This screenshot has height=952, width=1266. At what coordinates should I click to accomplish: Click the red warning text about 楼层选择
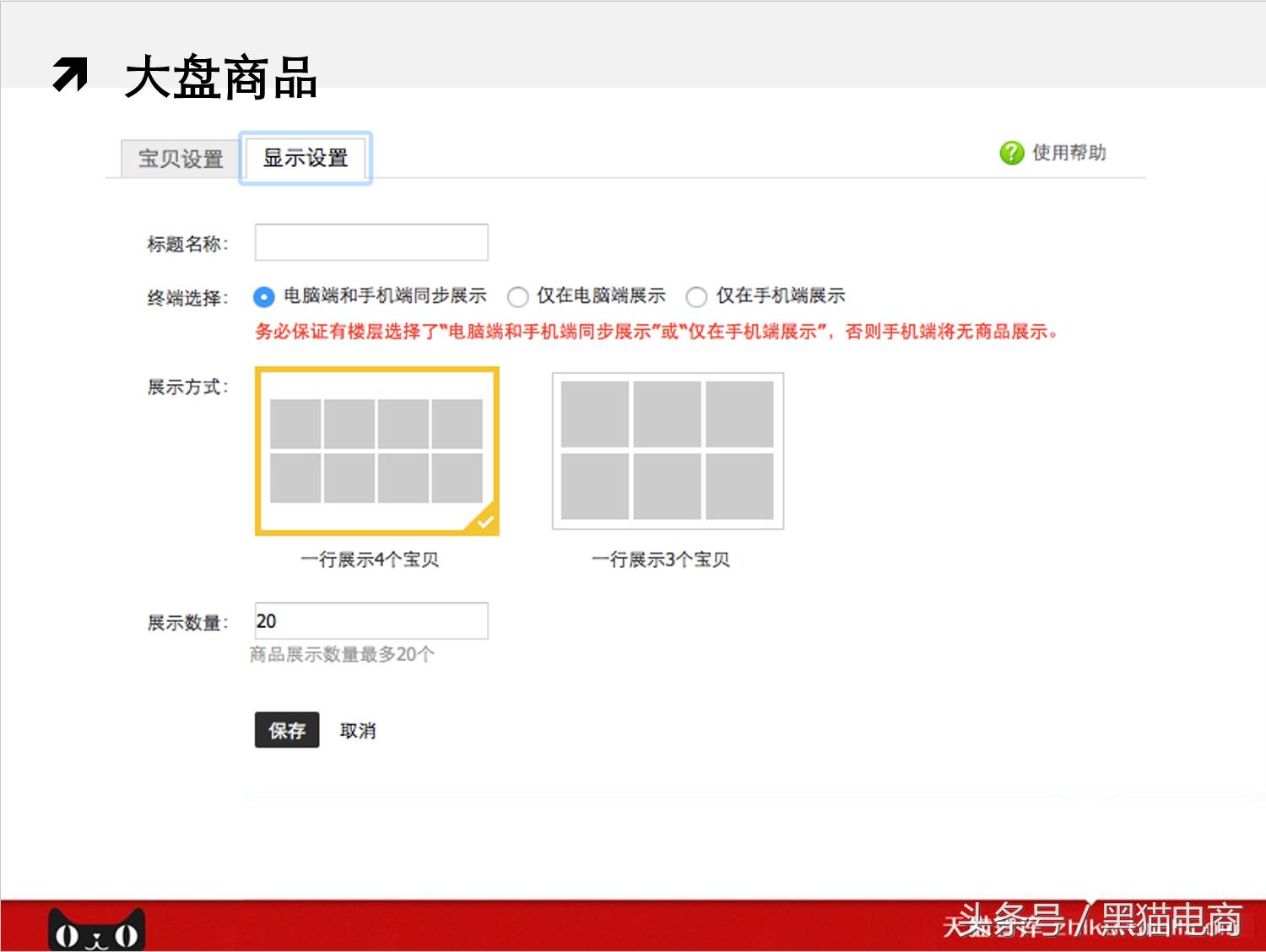(658, 332)
